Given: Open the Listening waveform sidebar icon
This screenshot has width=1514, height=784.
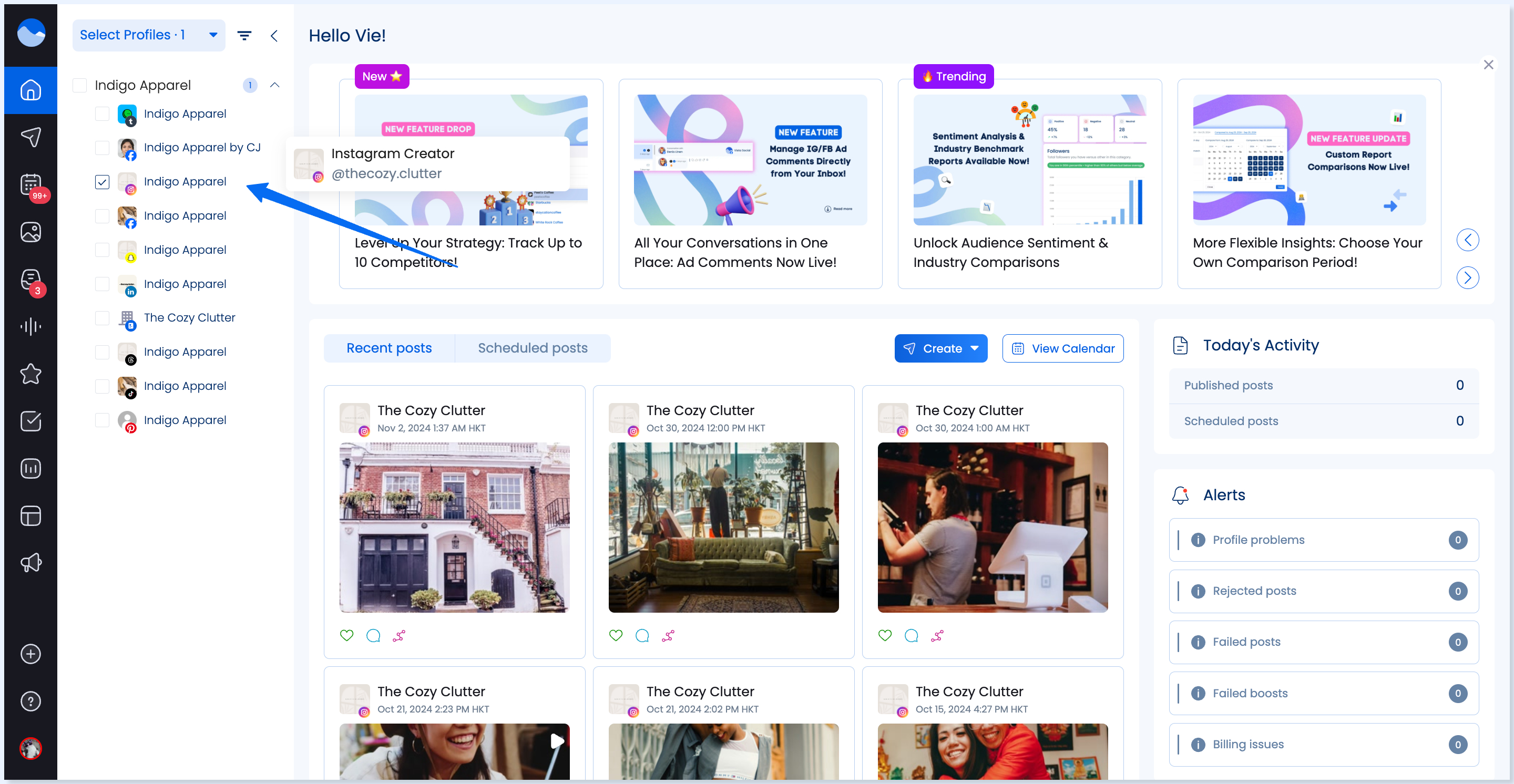Looking at the screenshot, I should click(30, 326).
